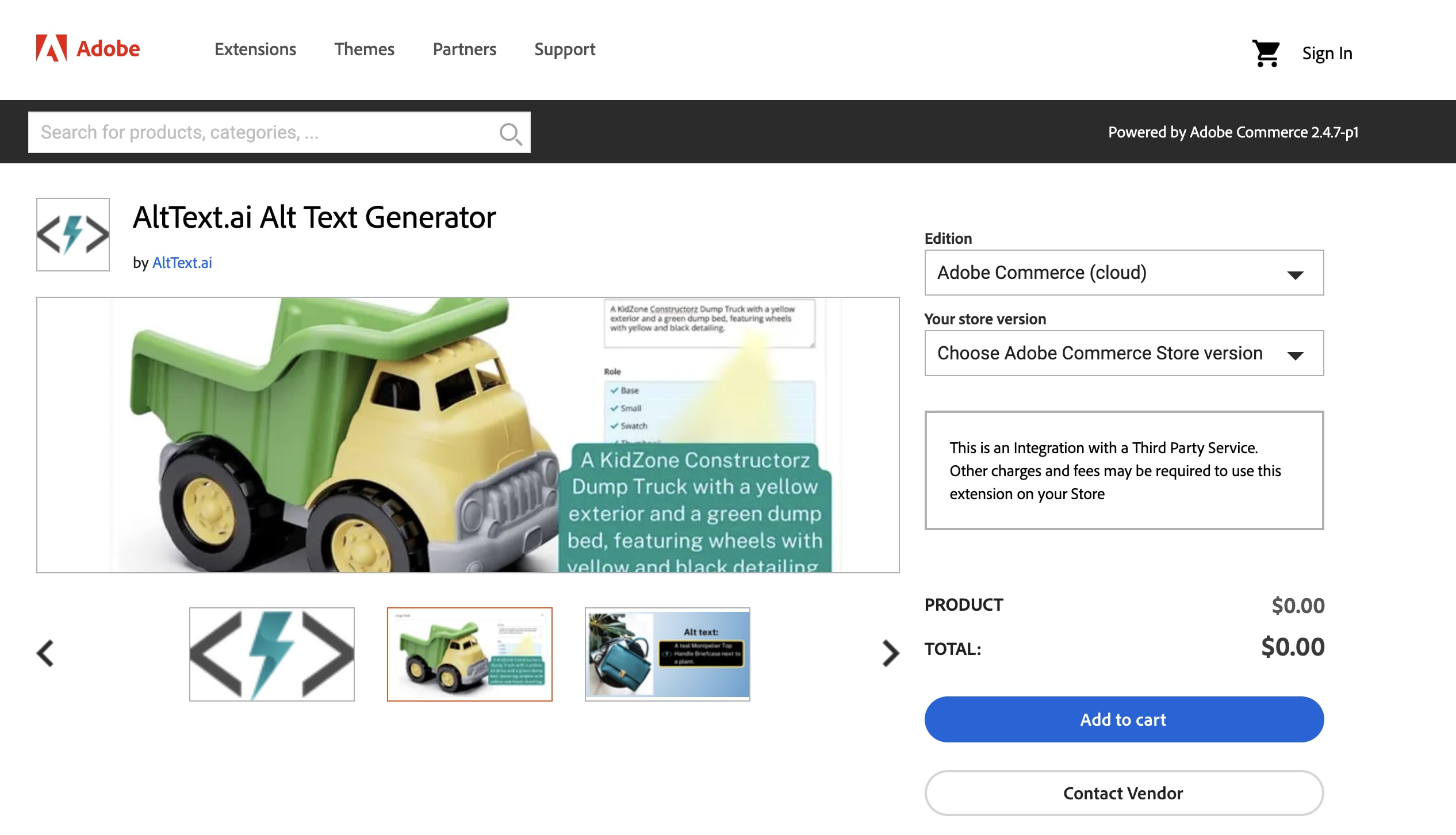Open the Themes menu
This screenshot has height=835, width=1456.
click(x=365, y=49)
